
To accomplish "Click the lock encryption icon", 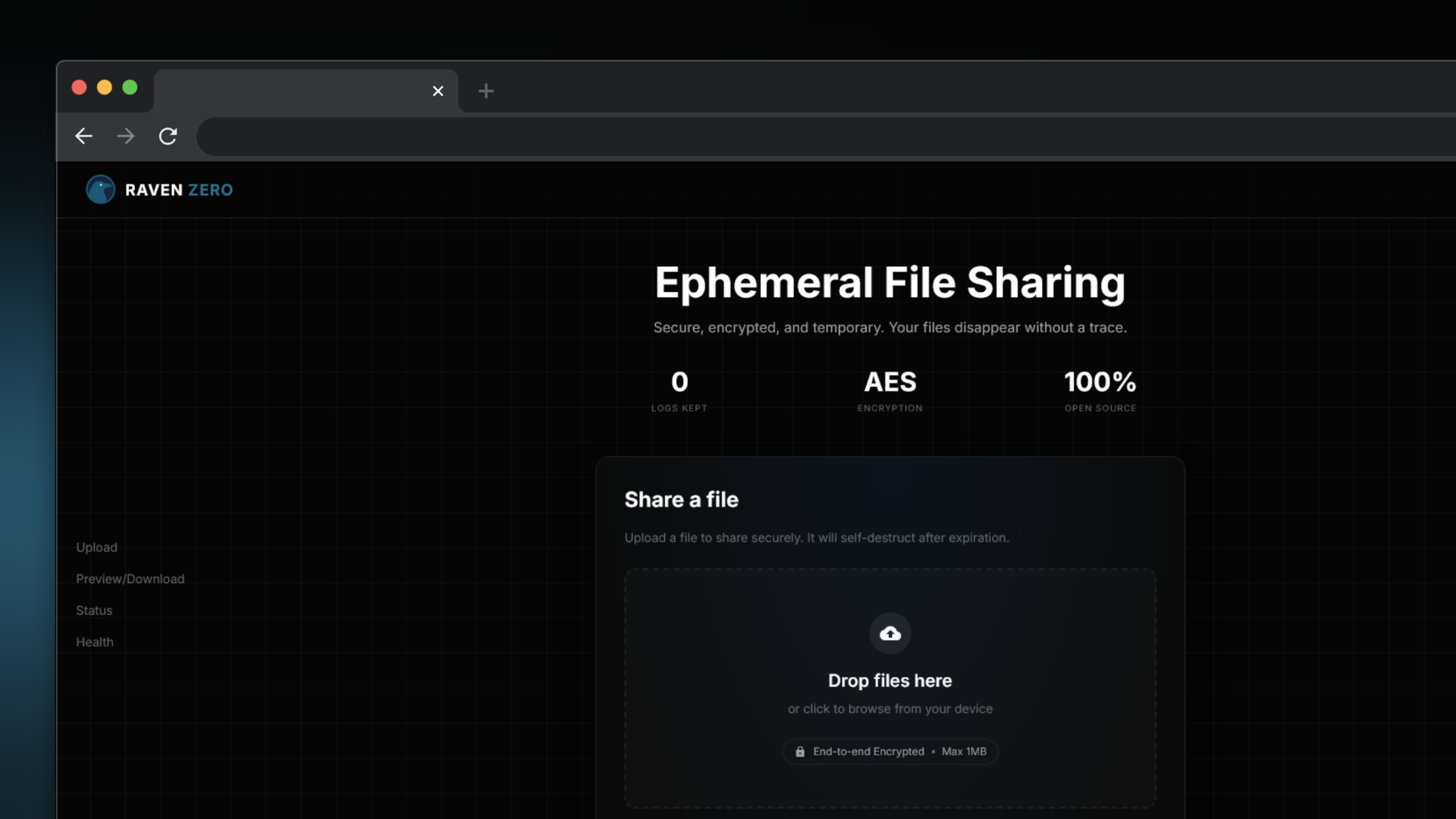I will pos(799,752).
